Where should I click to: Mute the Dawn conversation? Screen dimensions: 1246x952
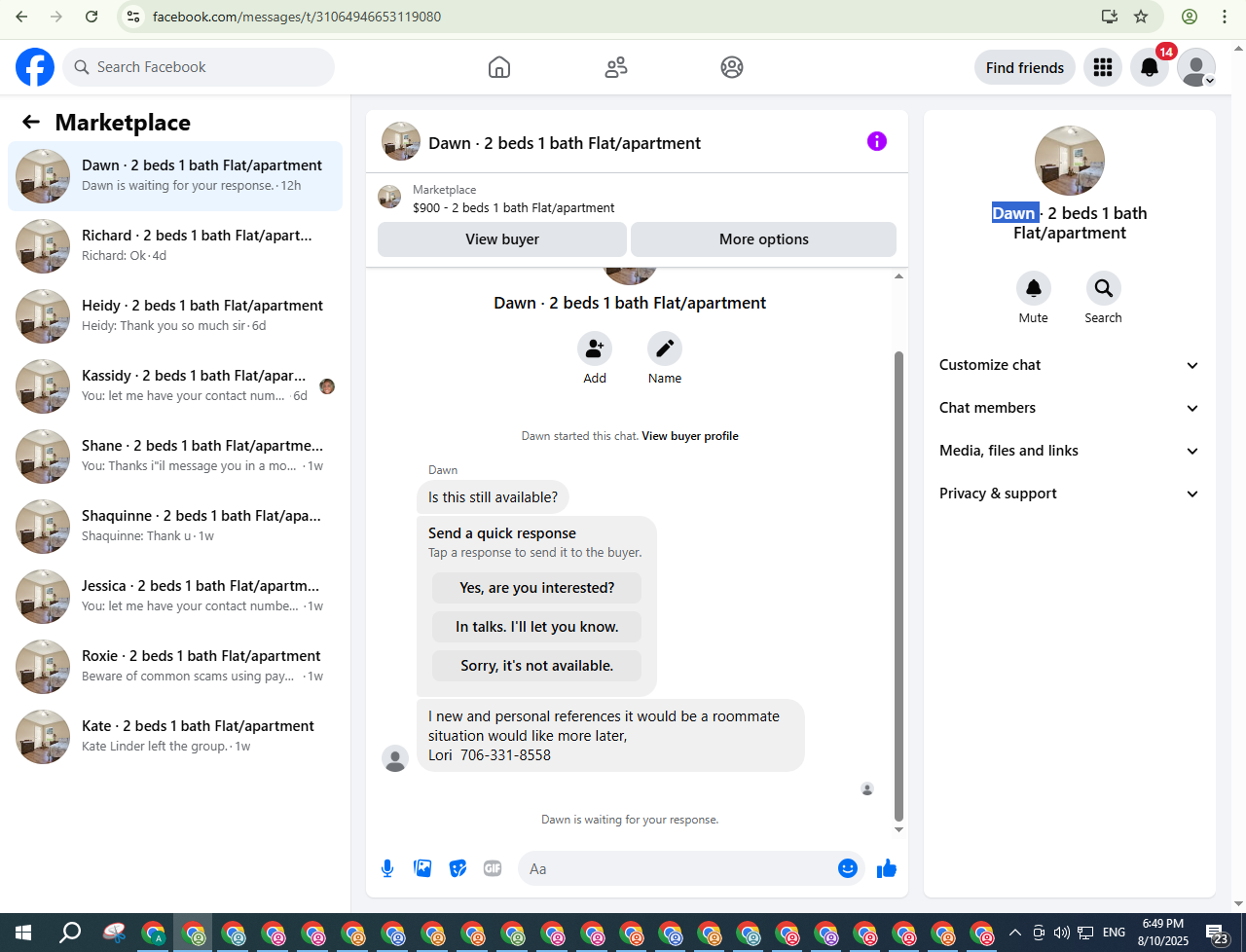(1034, 288)
